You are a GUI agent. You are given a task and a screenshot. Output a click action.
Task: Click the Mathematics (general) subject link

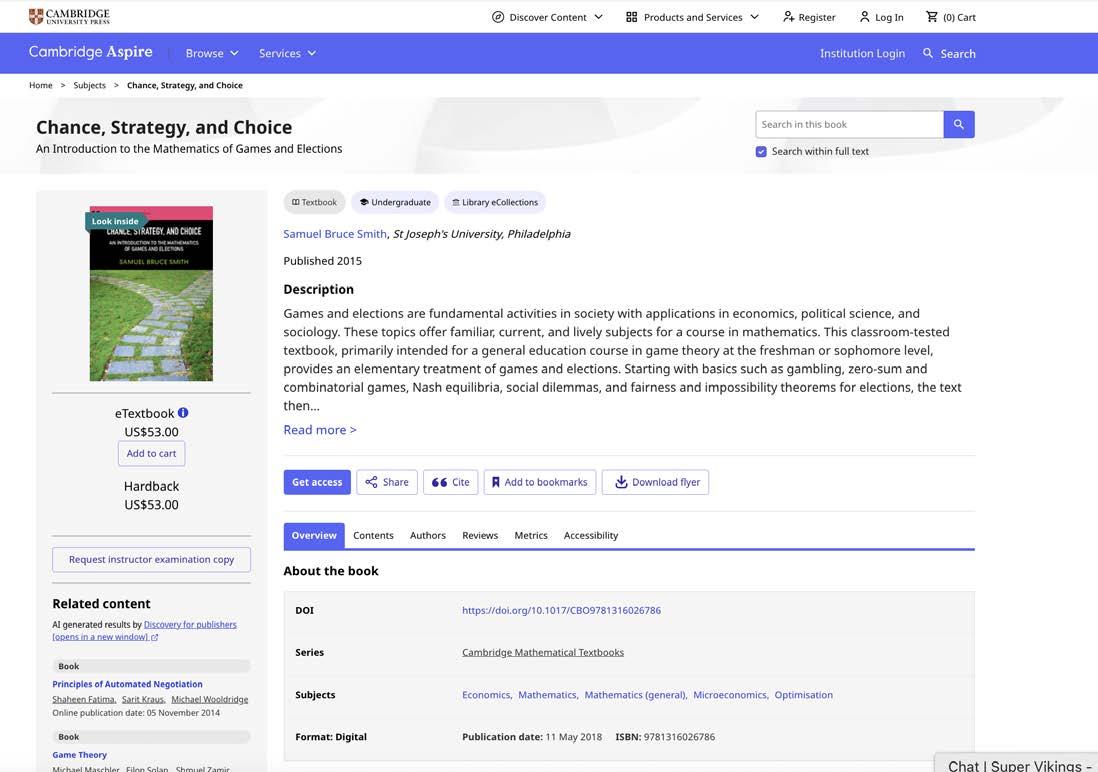click(635, 695)
